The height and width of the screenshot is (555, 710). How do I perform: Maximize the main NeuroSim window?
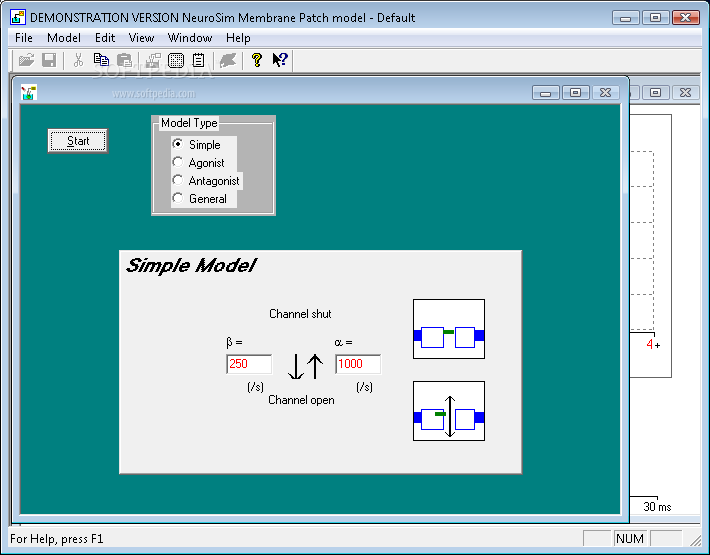coord(655,18)
